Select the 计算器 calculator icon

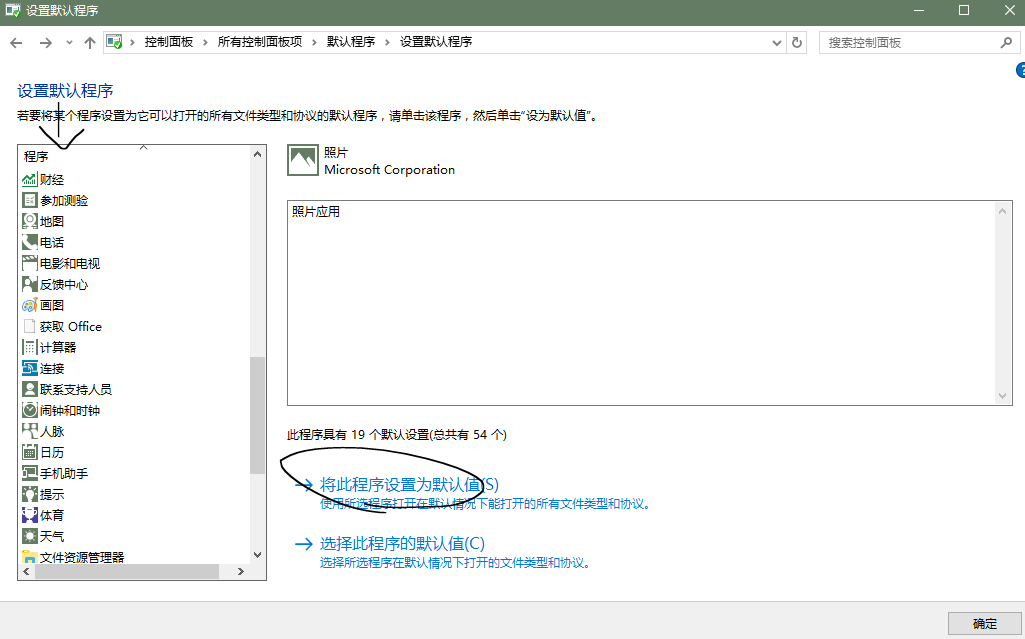(29, 347)
